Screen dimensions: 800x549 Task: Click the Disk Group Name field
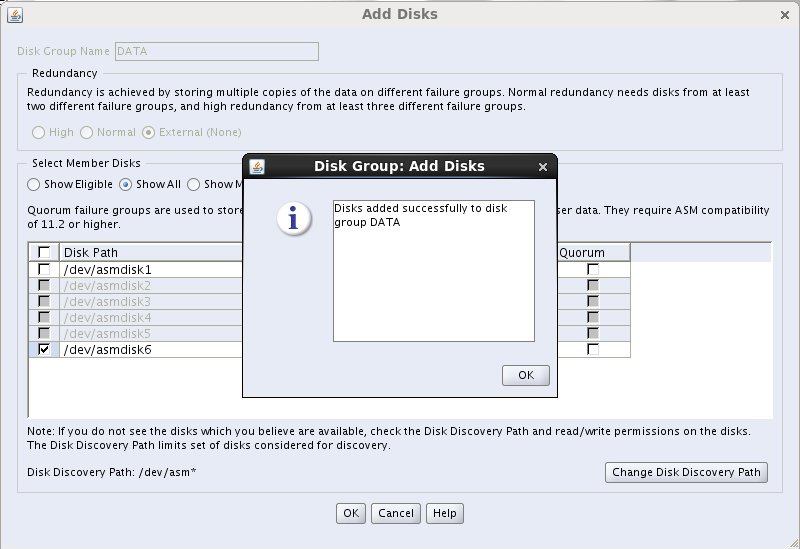tap(217, 51)
